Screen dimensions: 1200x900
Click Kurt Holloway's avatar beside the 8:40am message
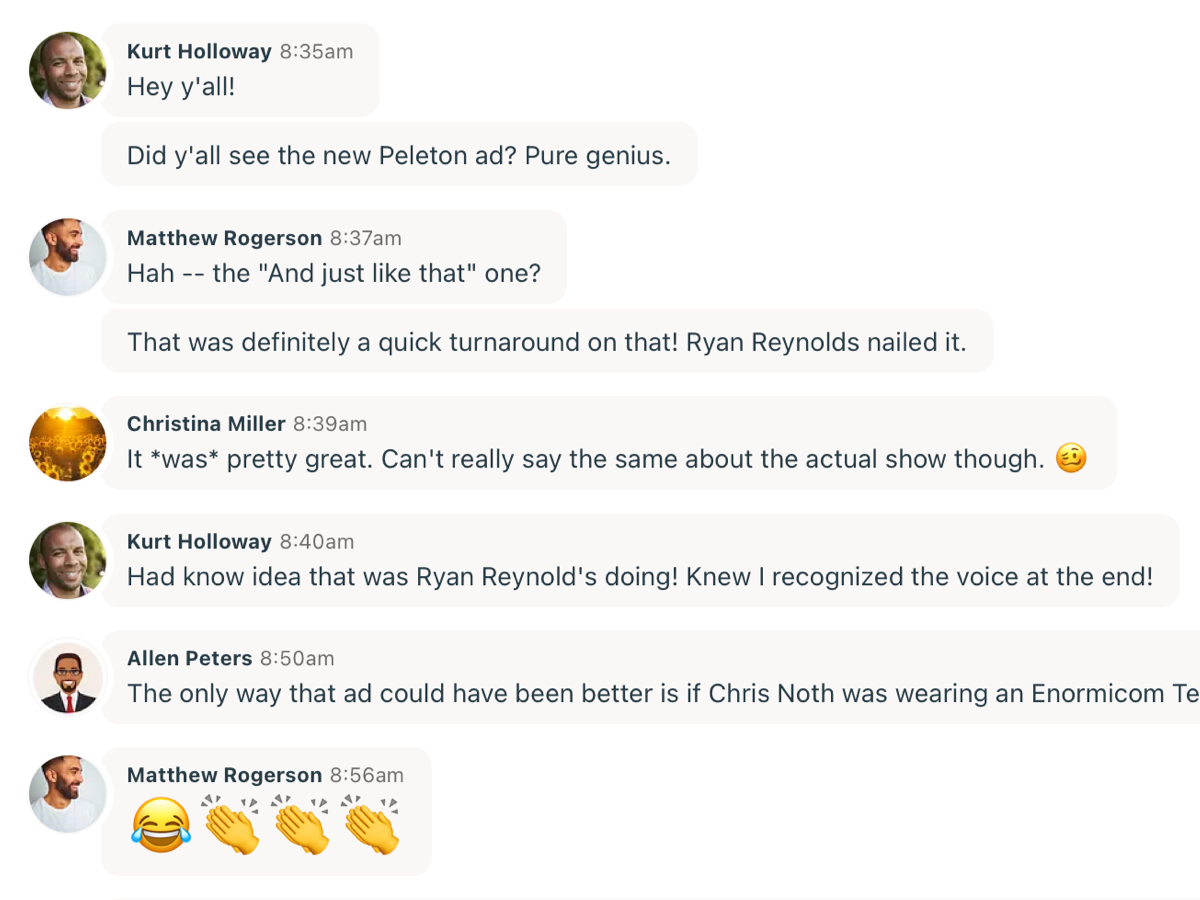[x=68, y=560]
